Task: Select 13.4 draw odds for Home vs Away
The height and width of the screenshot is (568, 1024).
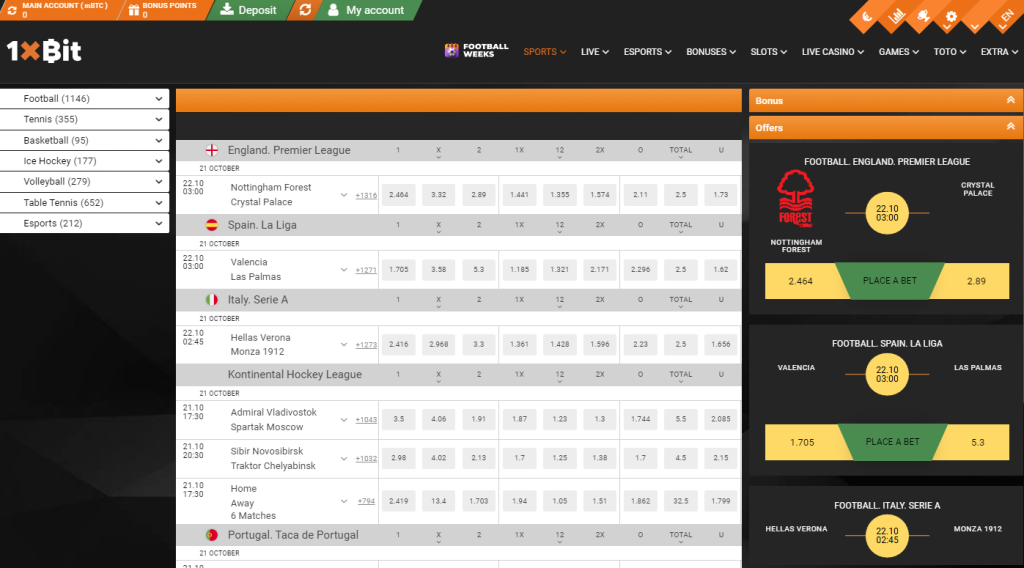Action: (439, 501)
